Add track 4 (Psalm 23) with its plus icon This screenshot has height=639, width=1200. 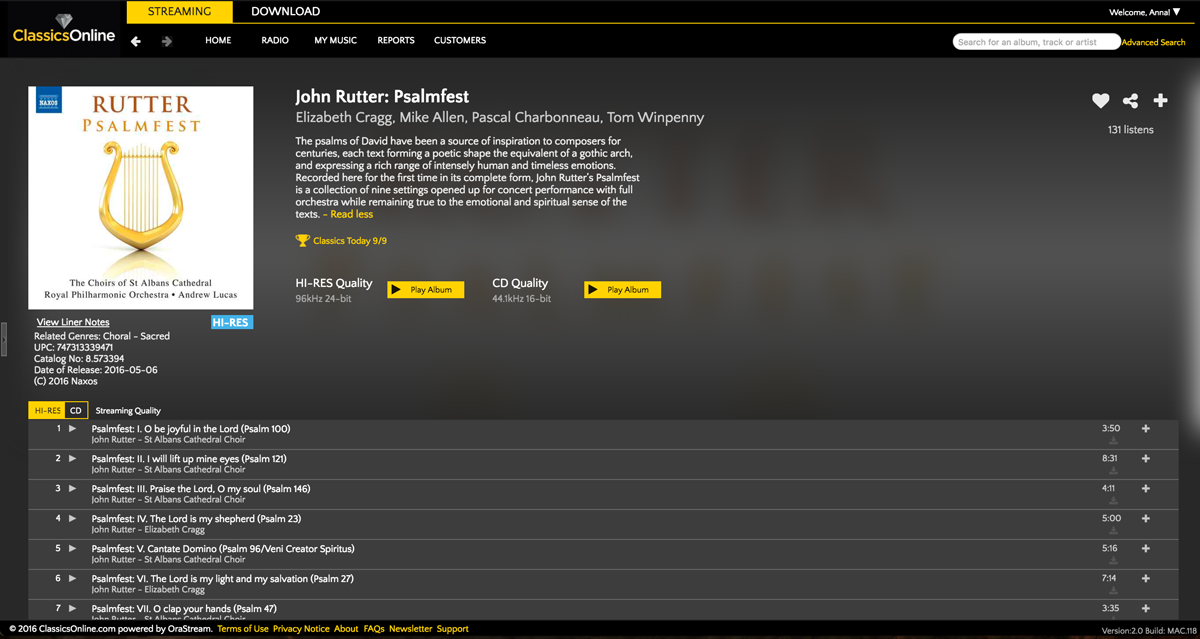[x=1146, y=519]
